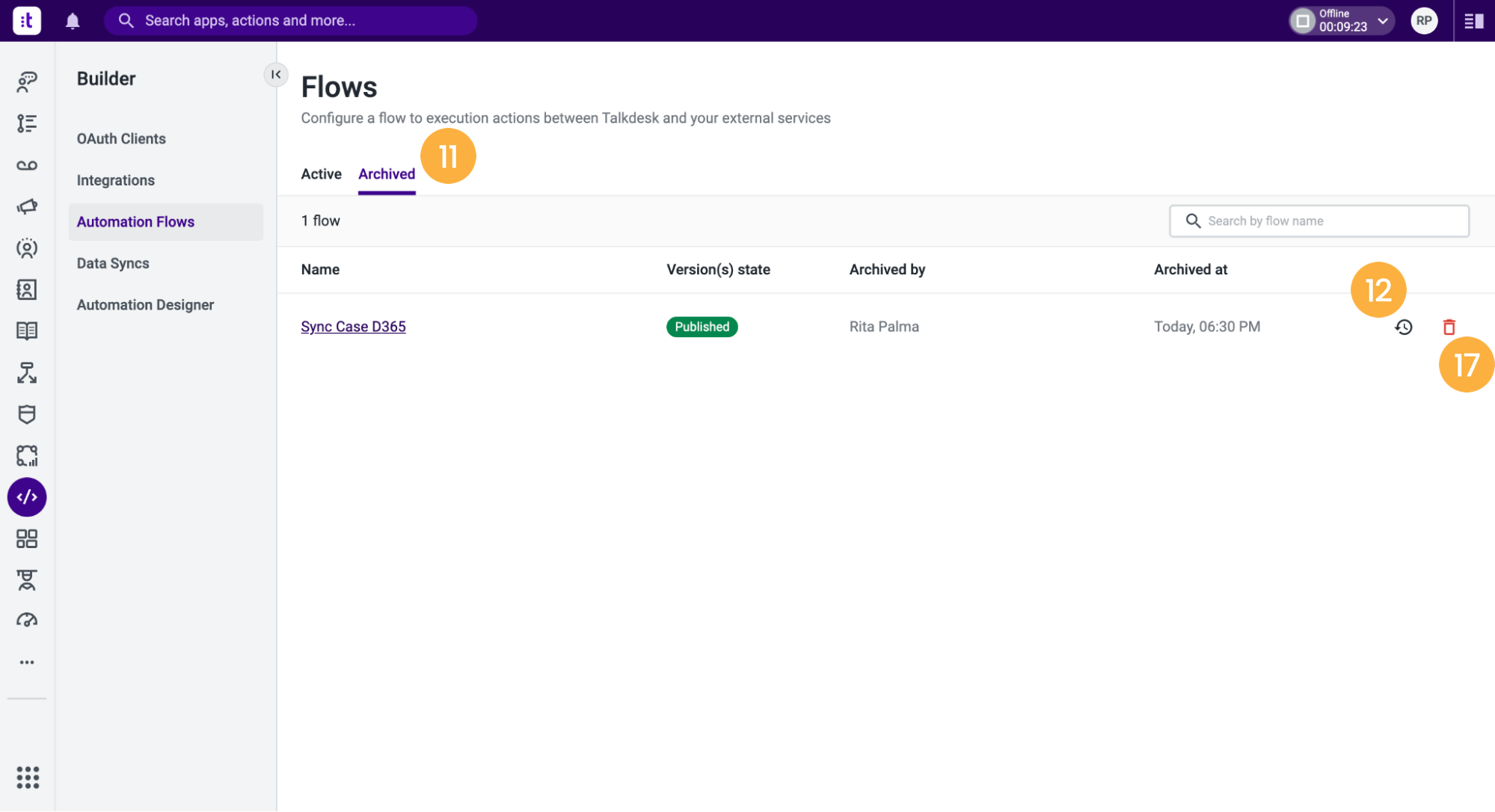Open the Talkdesk home logo
1495x812 pixels.
[27, 20]
